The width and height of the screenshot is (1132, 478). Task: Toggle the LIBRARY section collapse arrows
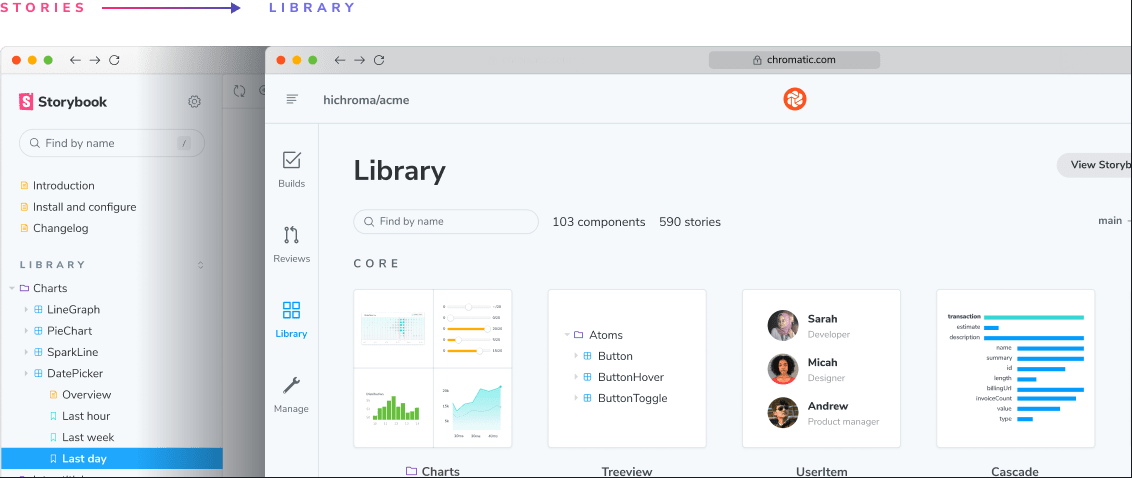point(200,265)
